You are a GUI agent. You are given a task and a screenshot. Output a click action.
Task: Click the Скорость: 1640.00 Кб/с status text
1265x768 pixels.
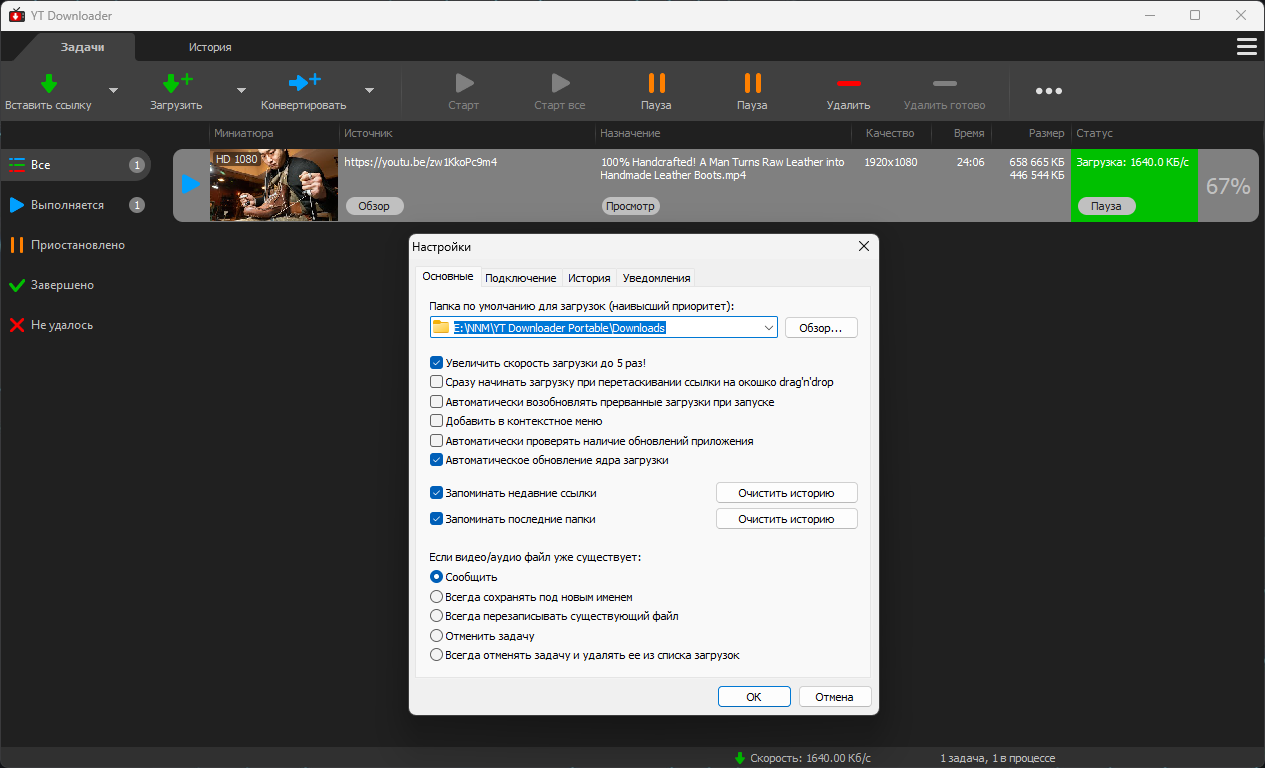pos(810,758)
